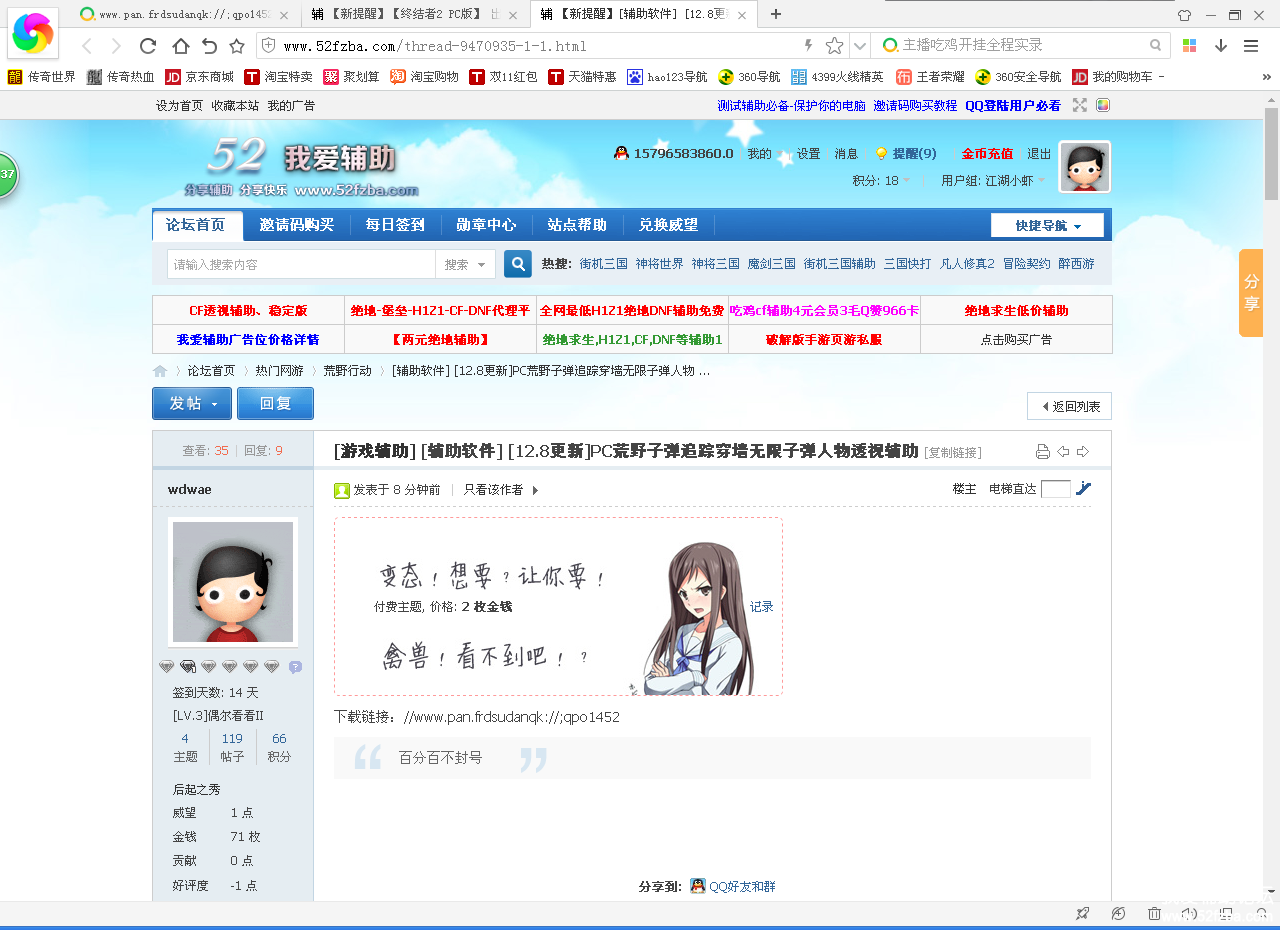Open the 提醒(9) notifications link
The image size is (1280, 930).
click(914, 154)
